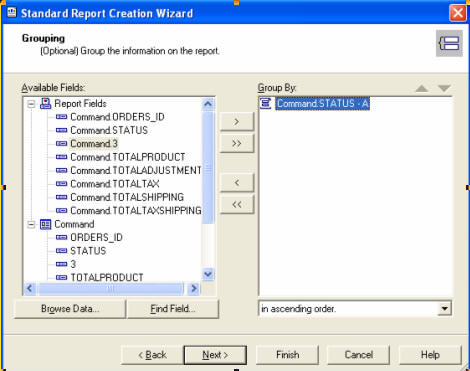Select Command.STATUS - A in Group By list
The width and height of the screenshot is (470, 371).
pyautogui.click(x=323, y=103)
